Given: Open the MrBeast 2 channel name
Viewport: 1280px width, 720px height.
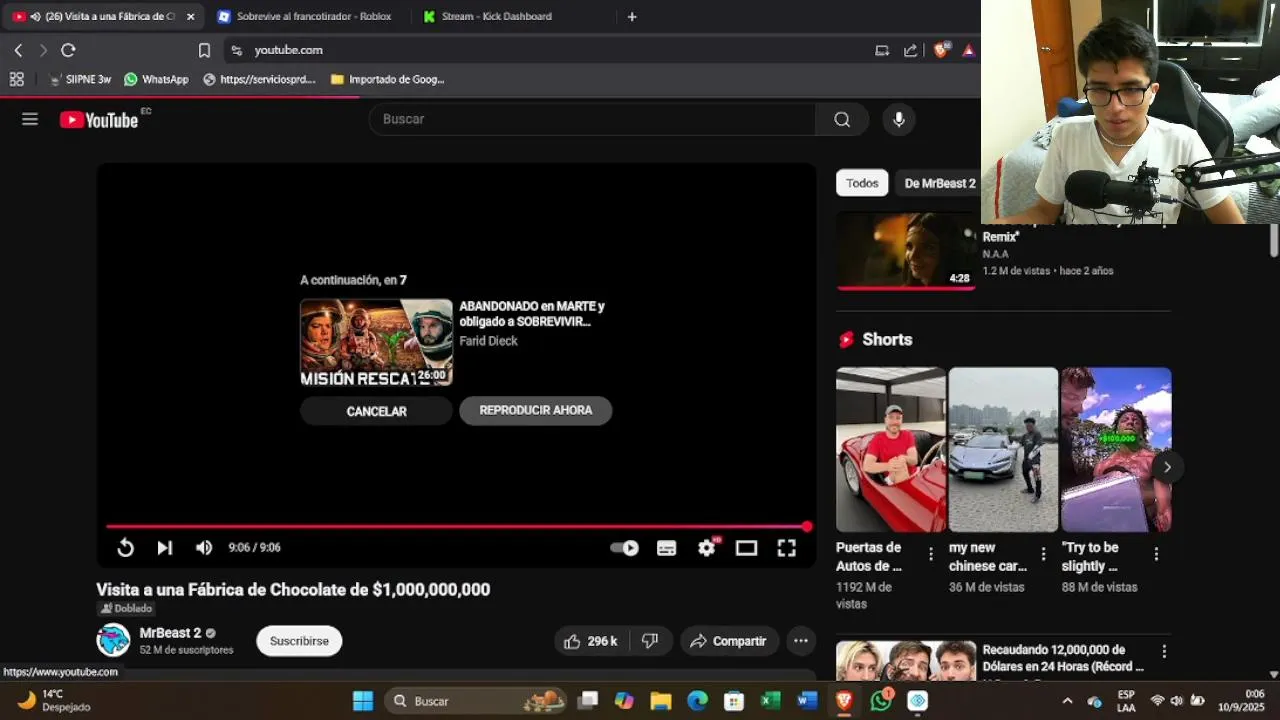Looking at the screenshot, I should point(170,633).
